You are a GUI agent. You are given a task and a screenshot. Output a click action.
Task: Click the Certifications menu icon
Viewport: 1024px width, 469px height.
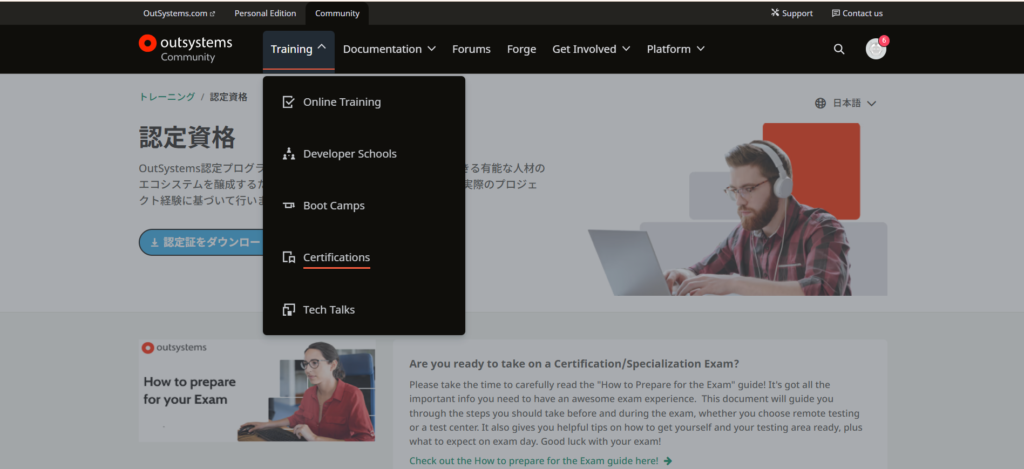[x=288, y=258]
